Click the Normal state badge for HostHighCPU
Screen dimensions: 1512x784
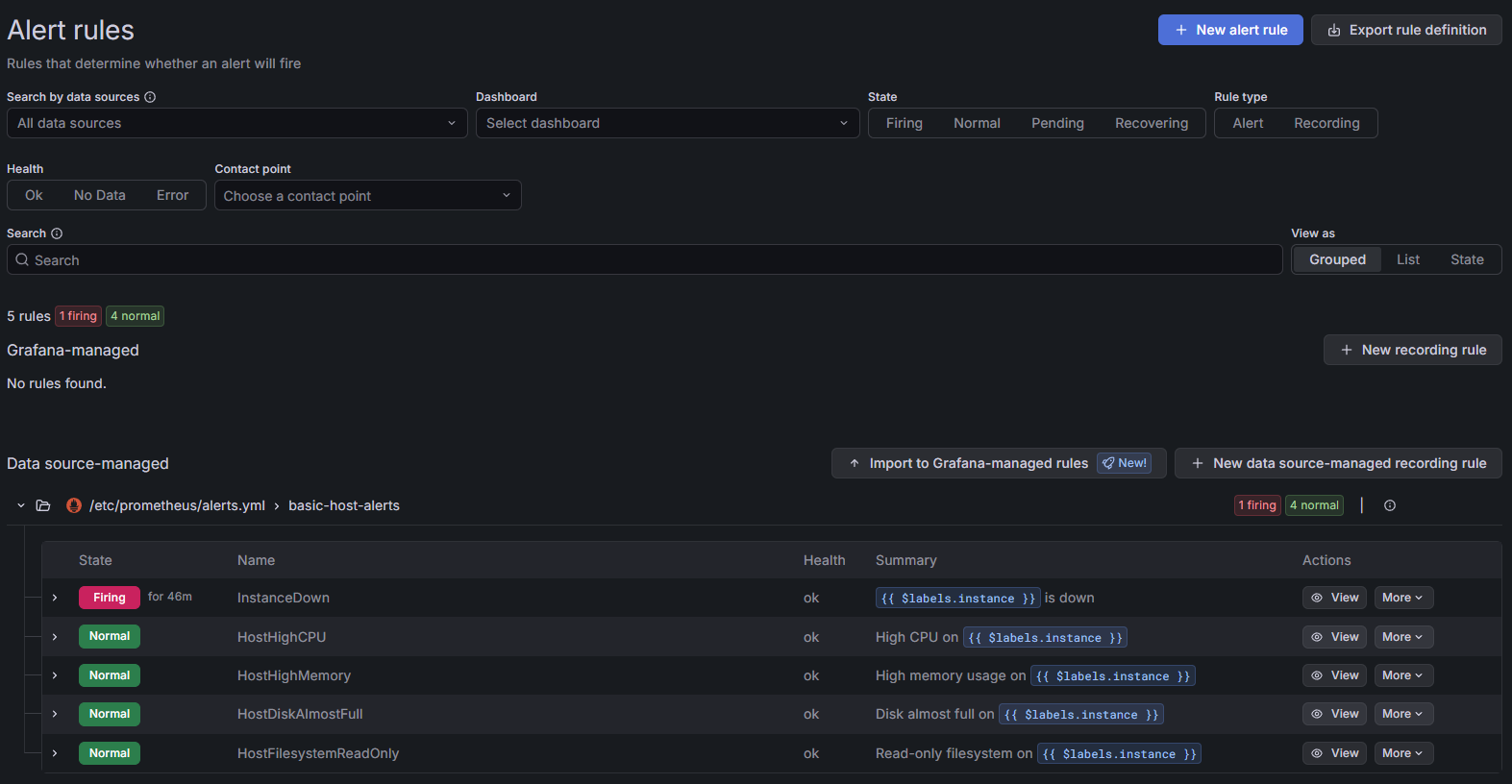coord(110,636)
